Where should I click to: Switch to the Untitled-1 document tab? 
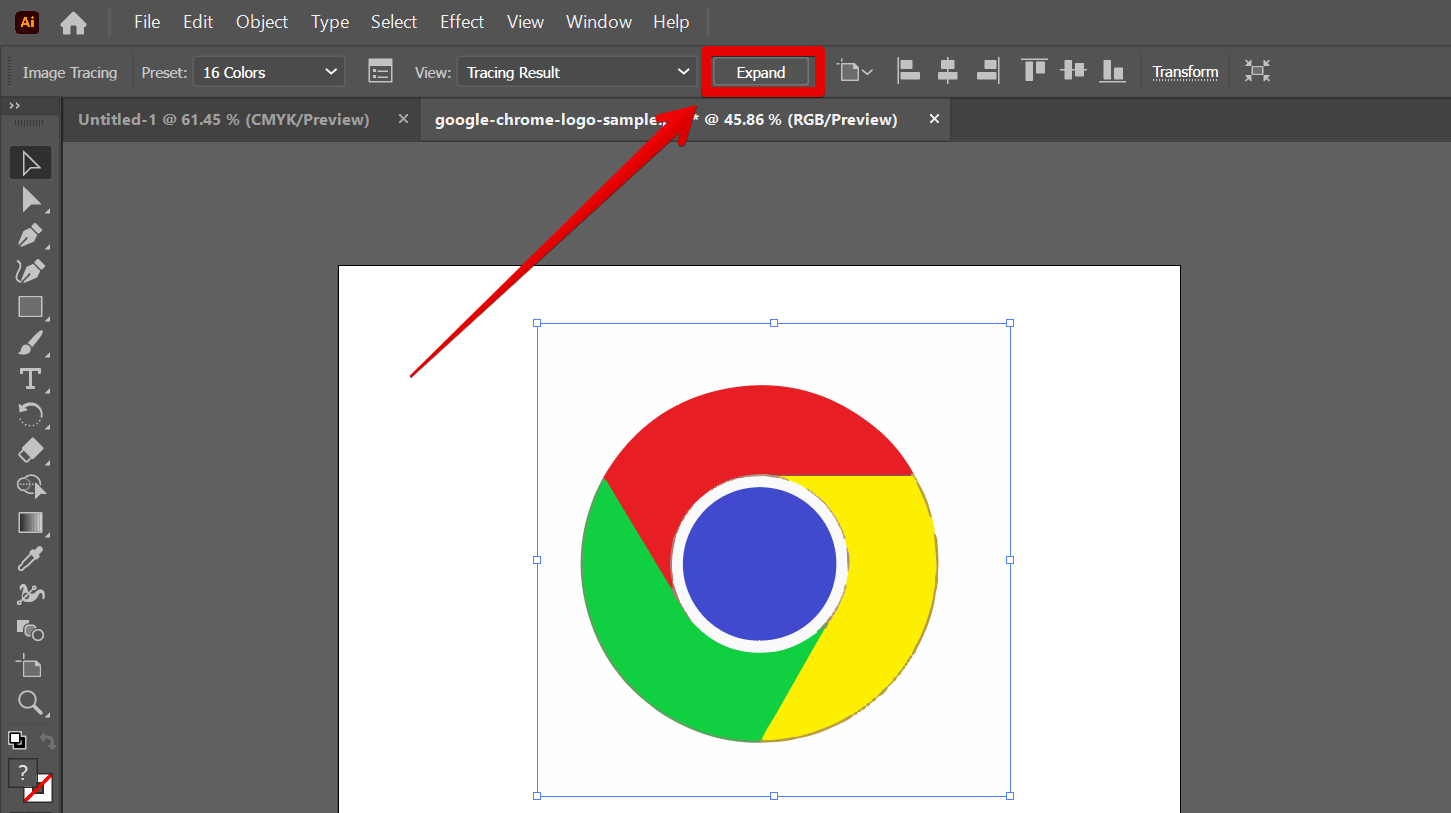222,119
